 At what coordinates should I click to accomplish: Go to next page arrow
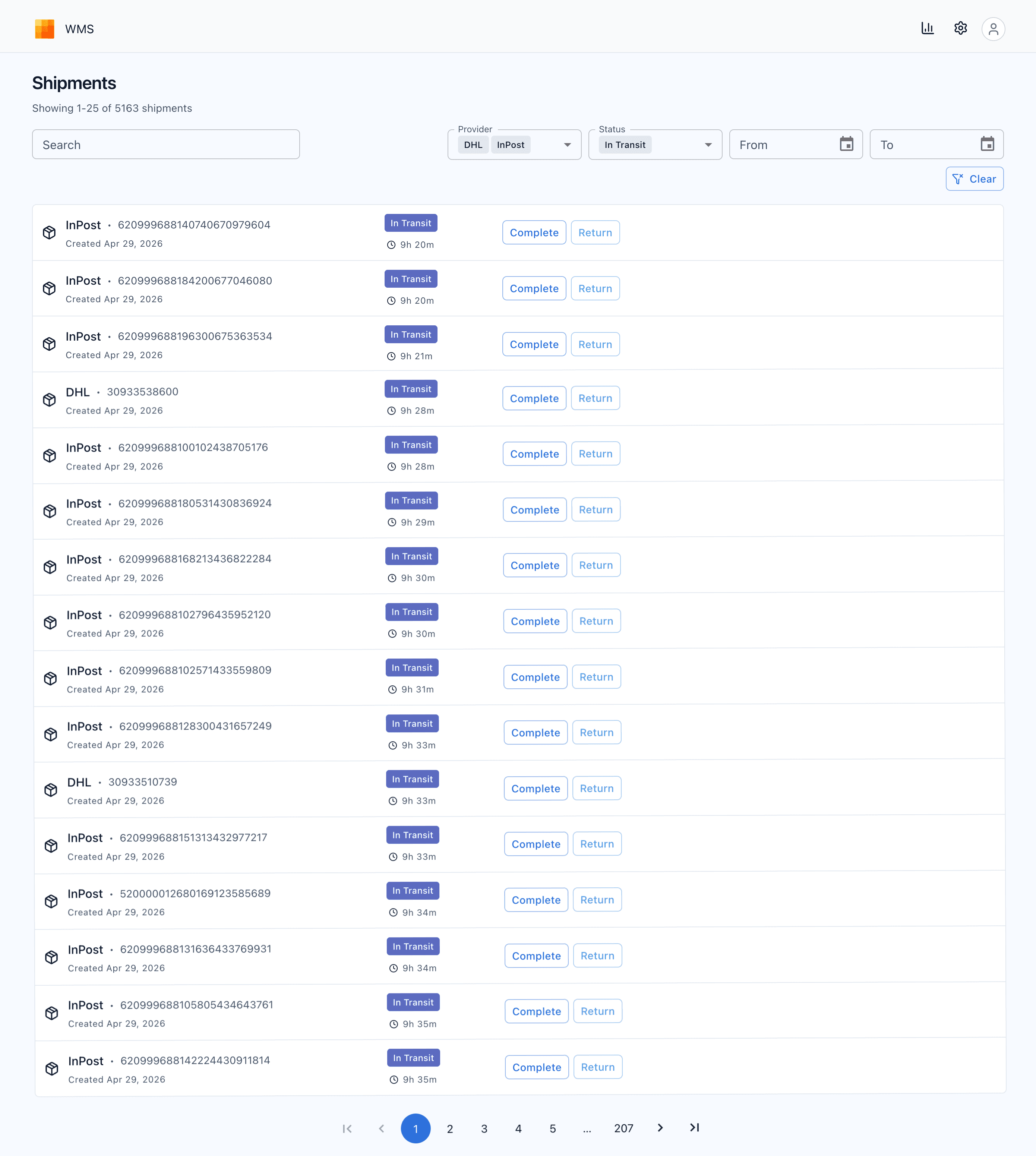pyautogui.click(x=660, y=1128)
